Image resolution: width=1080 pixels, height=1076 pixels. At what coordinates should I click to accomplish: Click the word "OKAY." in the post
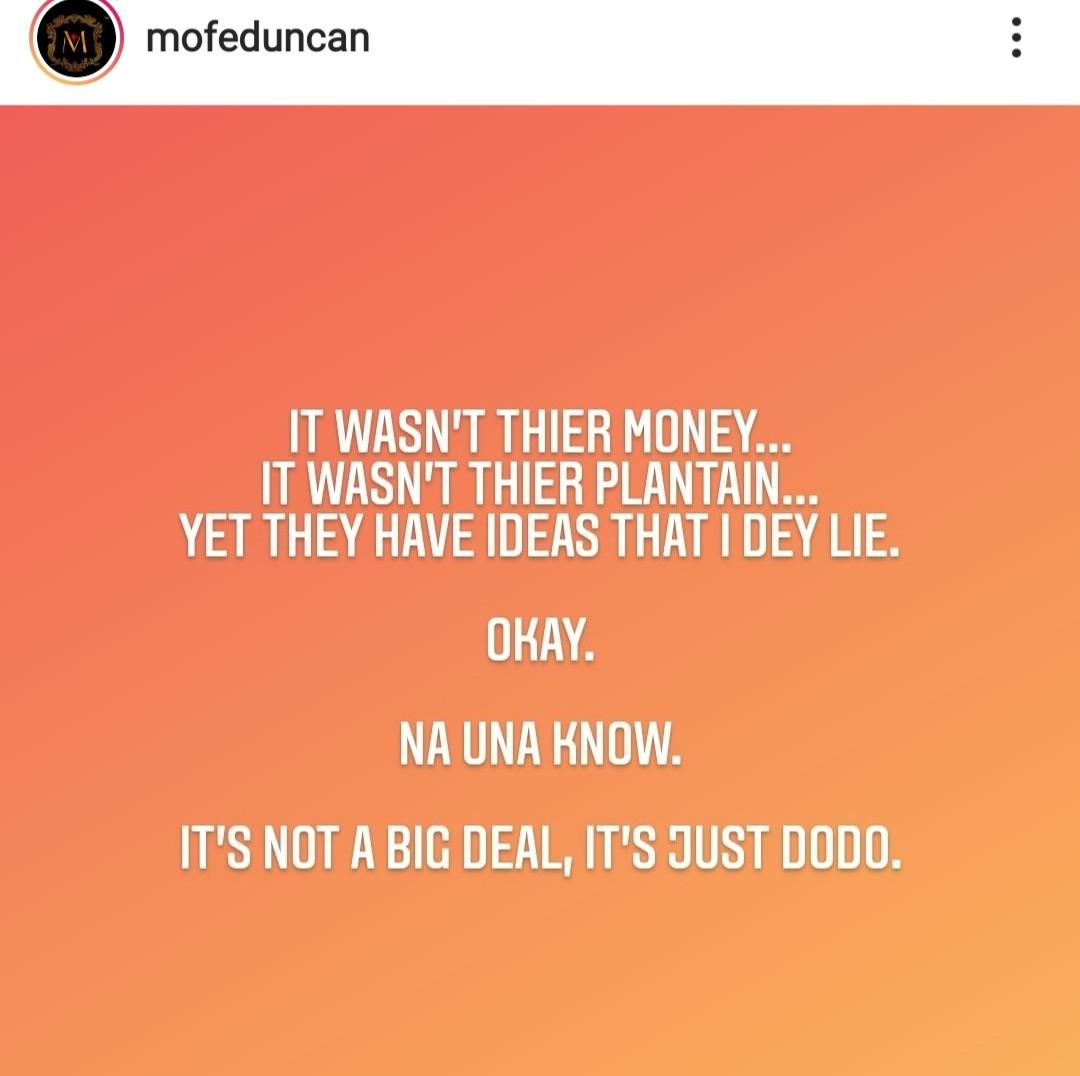pos(540,641)
